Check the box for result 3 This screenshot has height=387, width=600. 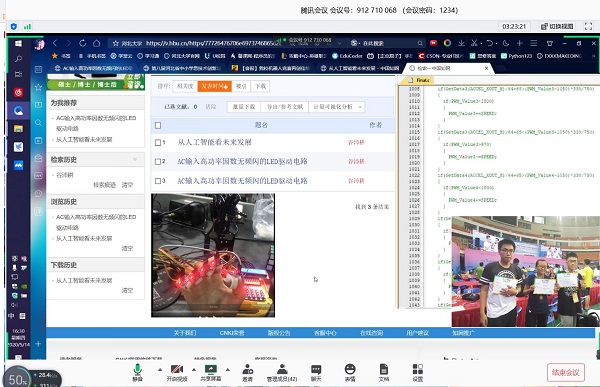coord(158,181)
